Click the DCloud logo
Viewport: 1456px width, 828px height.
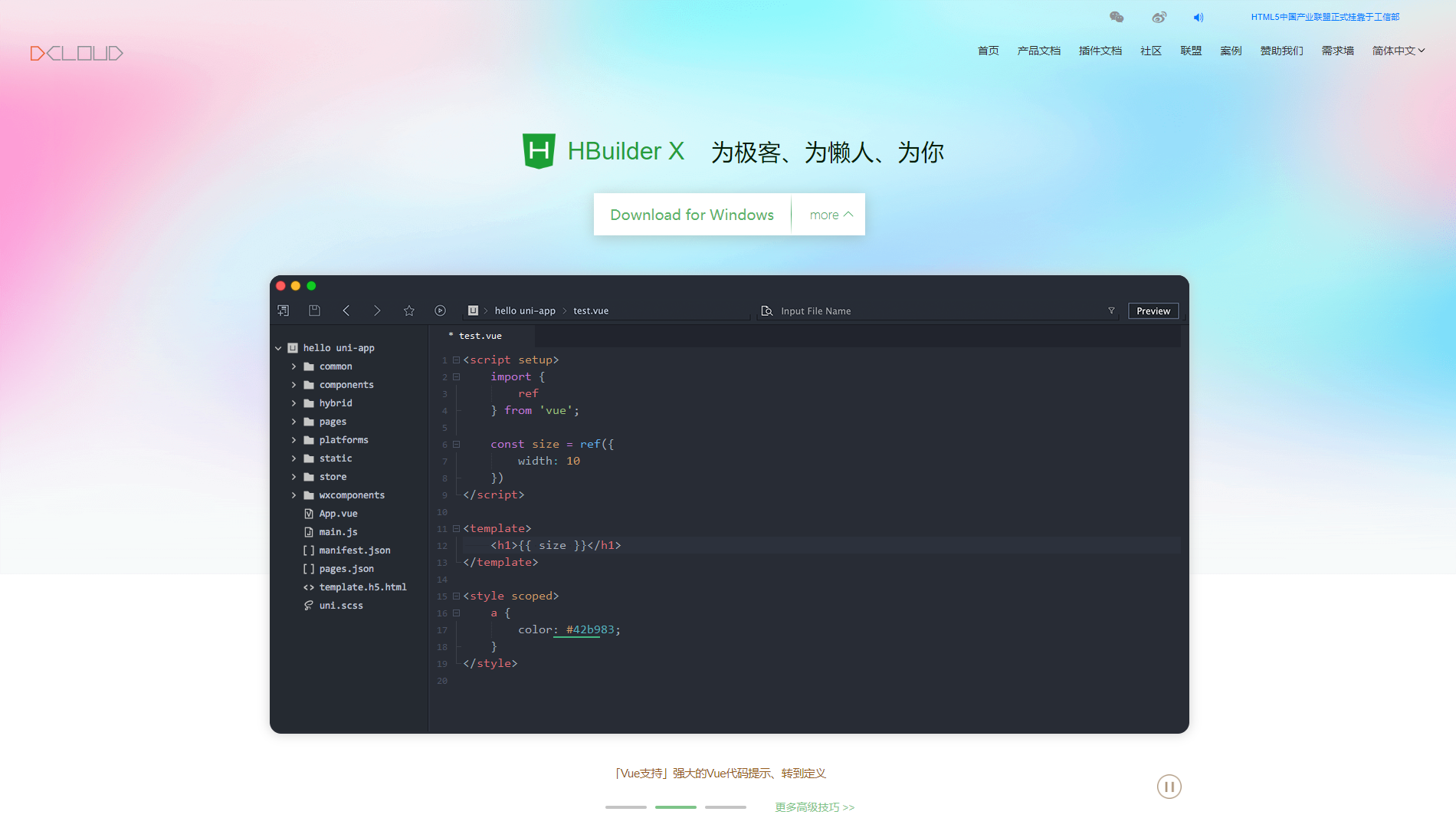(x=76, y=52)
